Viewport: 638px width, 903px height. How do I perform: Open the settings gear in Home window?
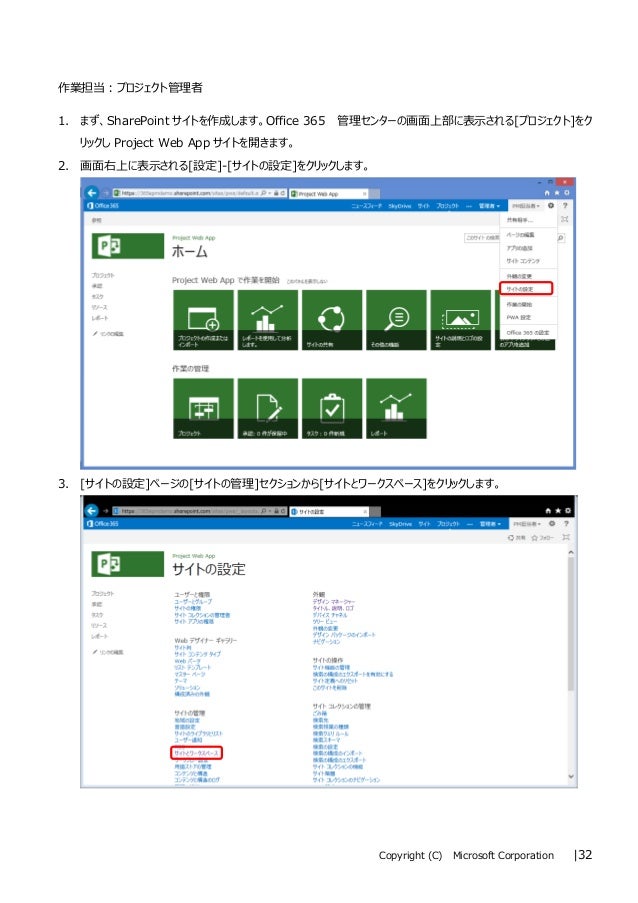coord(550,206)
